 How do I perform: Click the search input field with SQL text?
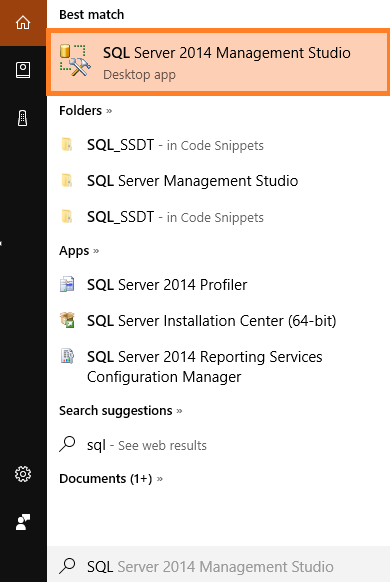(x=218, y=564)
